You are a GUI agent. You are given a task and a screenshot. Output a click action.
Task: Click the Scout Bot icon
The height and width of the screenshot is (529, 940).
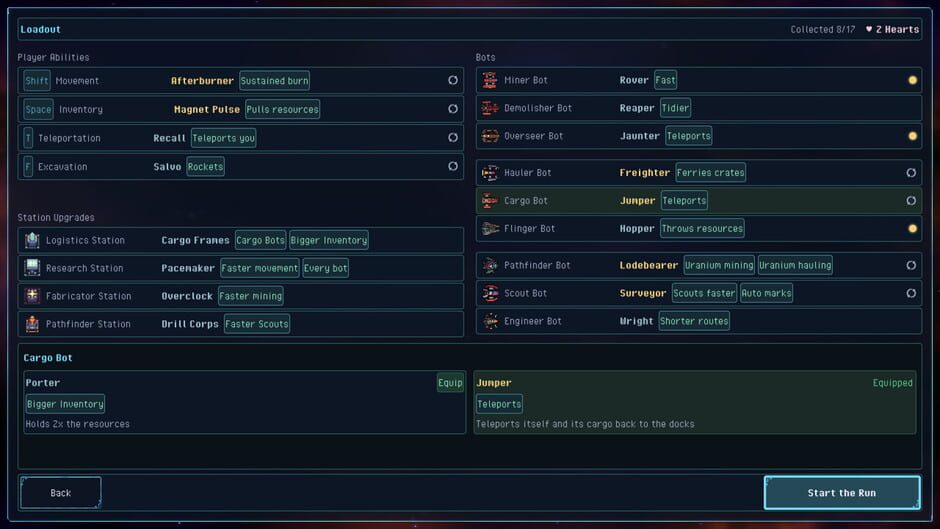click(490, 293)
